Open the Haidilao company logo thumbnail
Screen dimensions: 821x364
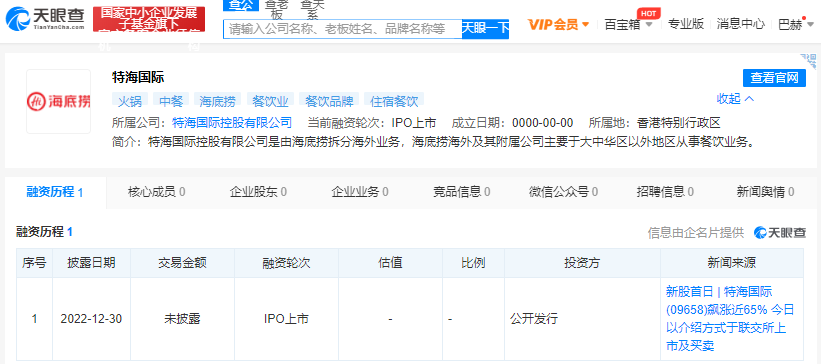pyautogui.click(x=59, y=102)
